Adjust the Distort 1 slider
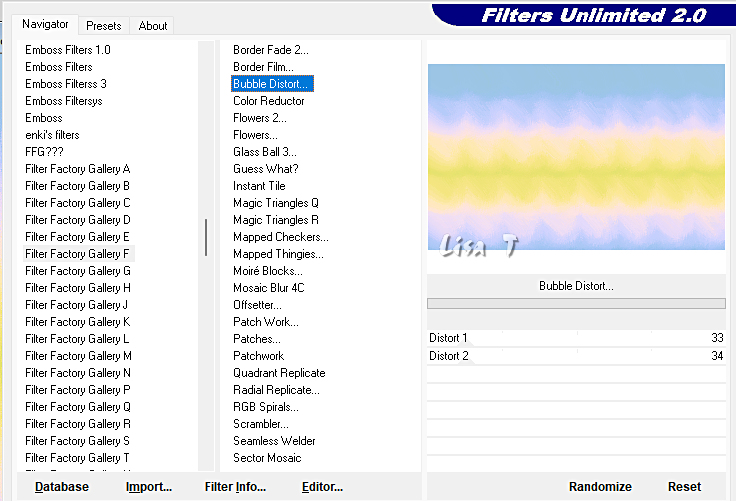The image size is (736, 501). 576,338
